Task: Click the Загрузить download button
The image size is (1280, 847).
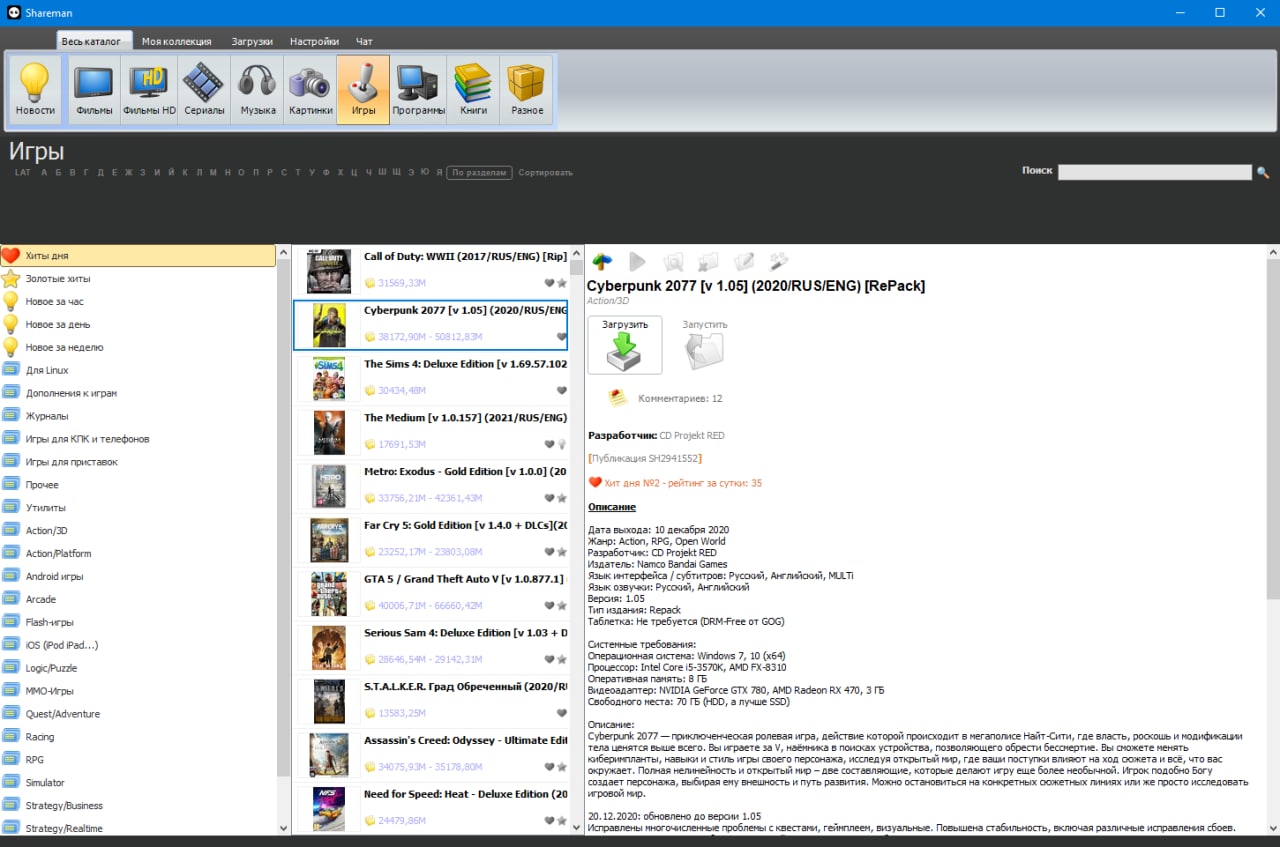Action: [x=625, y=345]
